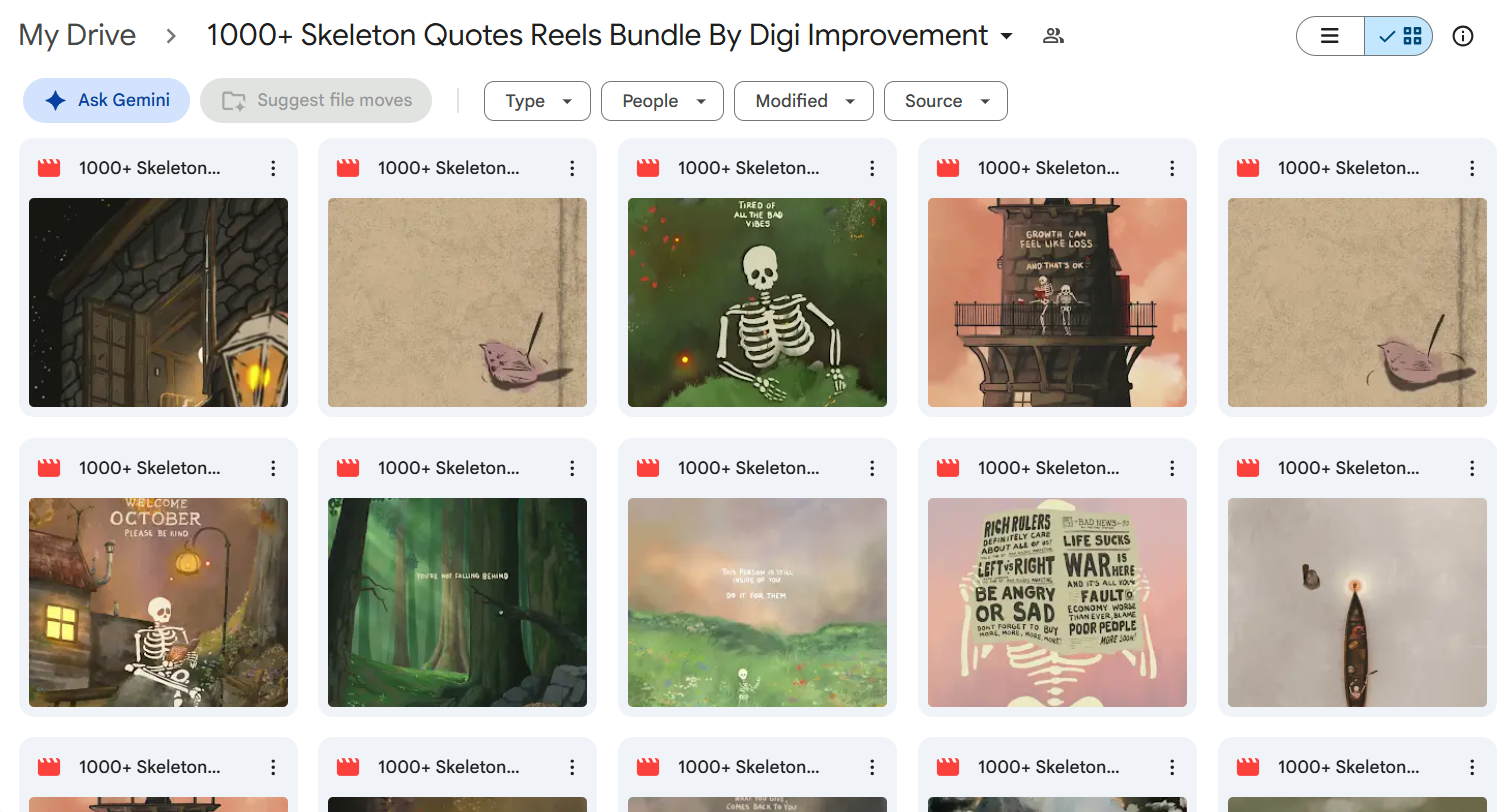This screenshot has width=1505, height=812.
Task: Switch to list layout view
Action: 1330,36
